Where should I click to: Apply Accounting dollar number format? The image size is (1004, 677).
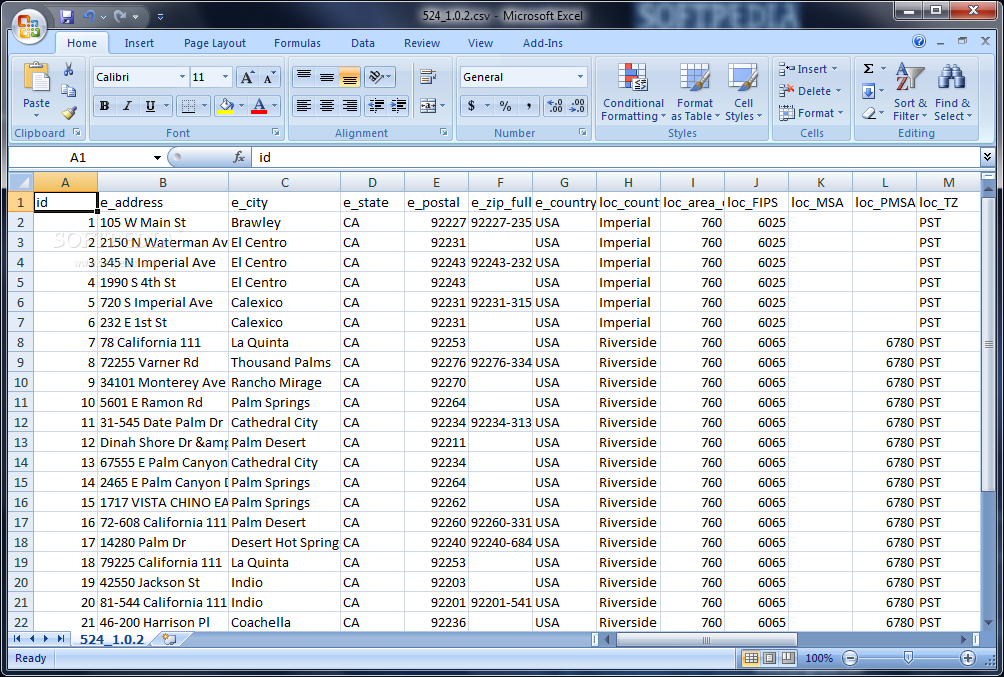[471, 106]
